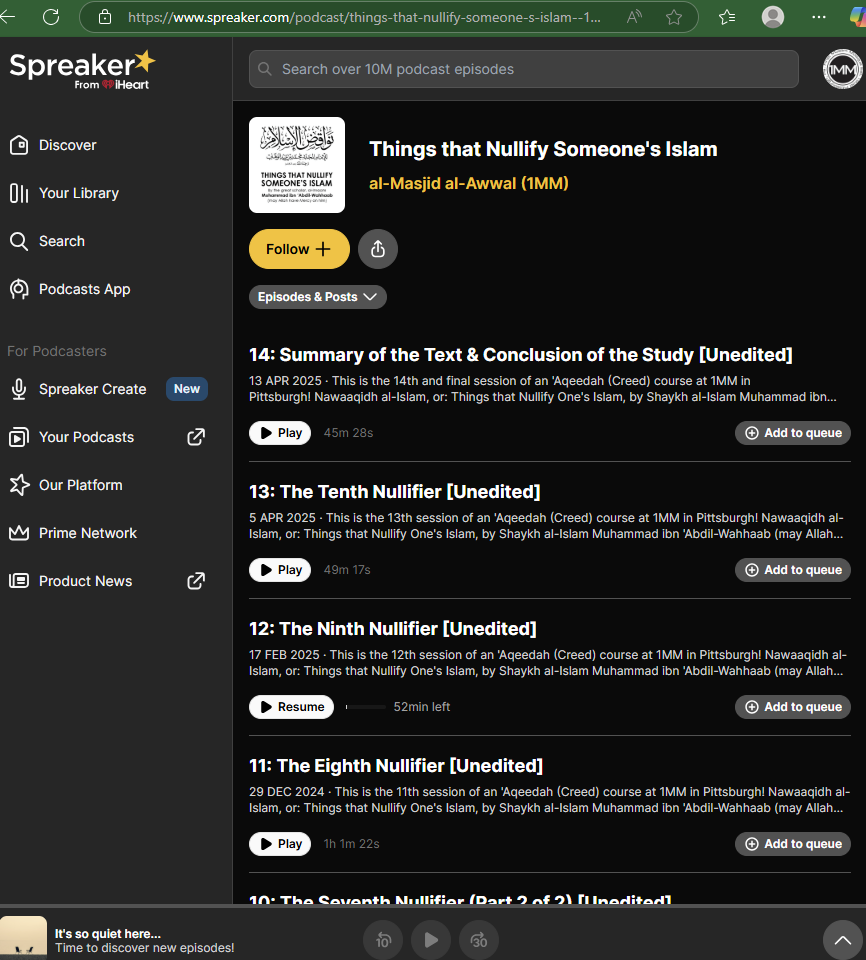Expand the player with chevron up
This screenshot has height=960, width=866.
click(843, 940)
